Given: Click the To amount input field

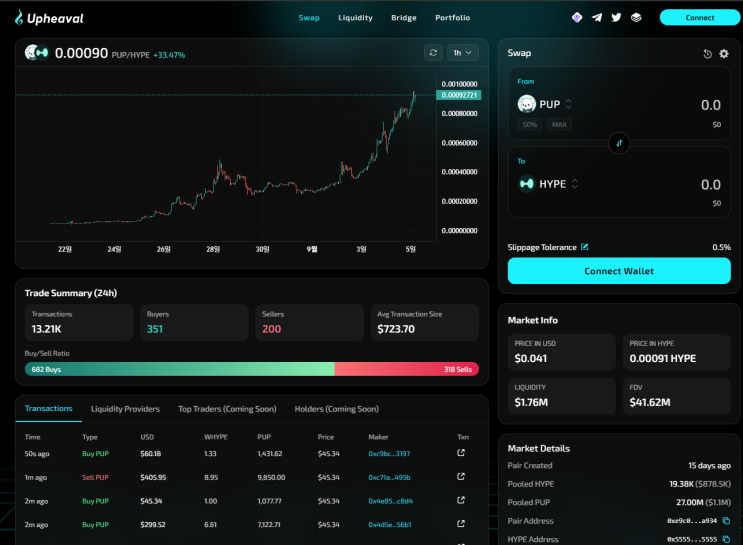Looking at the screenshot, I should [x=710, y=184].
